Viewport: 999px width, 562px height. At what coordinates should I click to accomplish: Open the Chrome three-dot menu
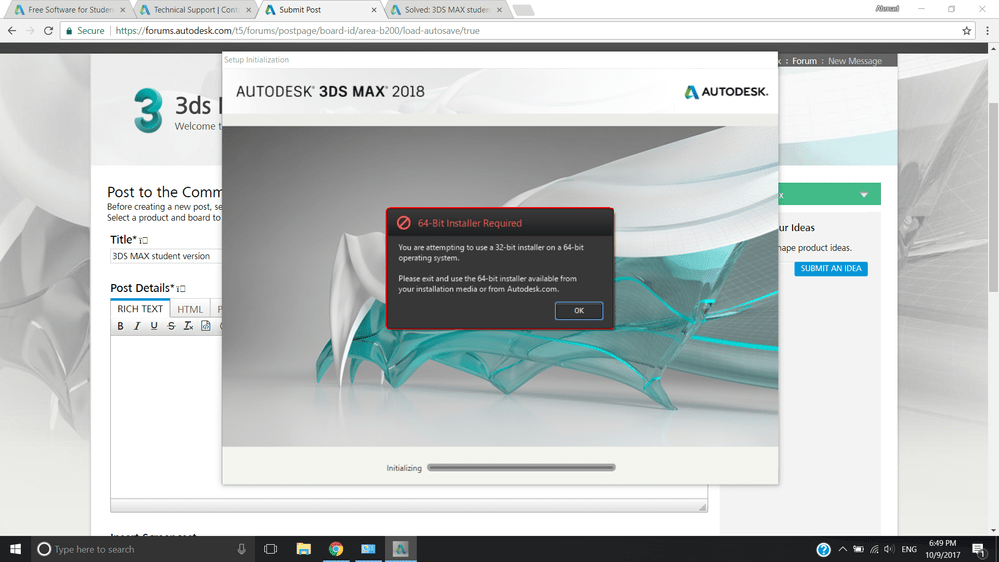tap(988, 31)
